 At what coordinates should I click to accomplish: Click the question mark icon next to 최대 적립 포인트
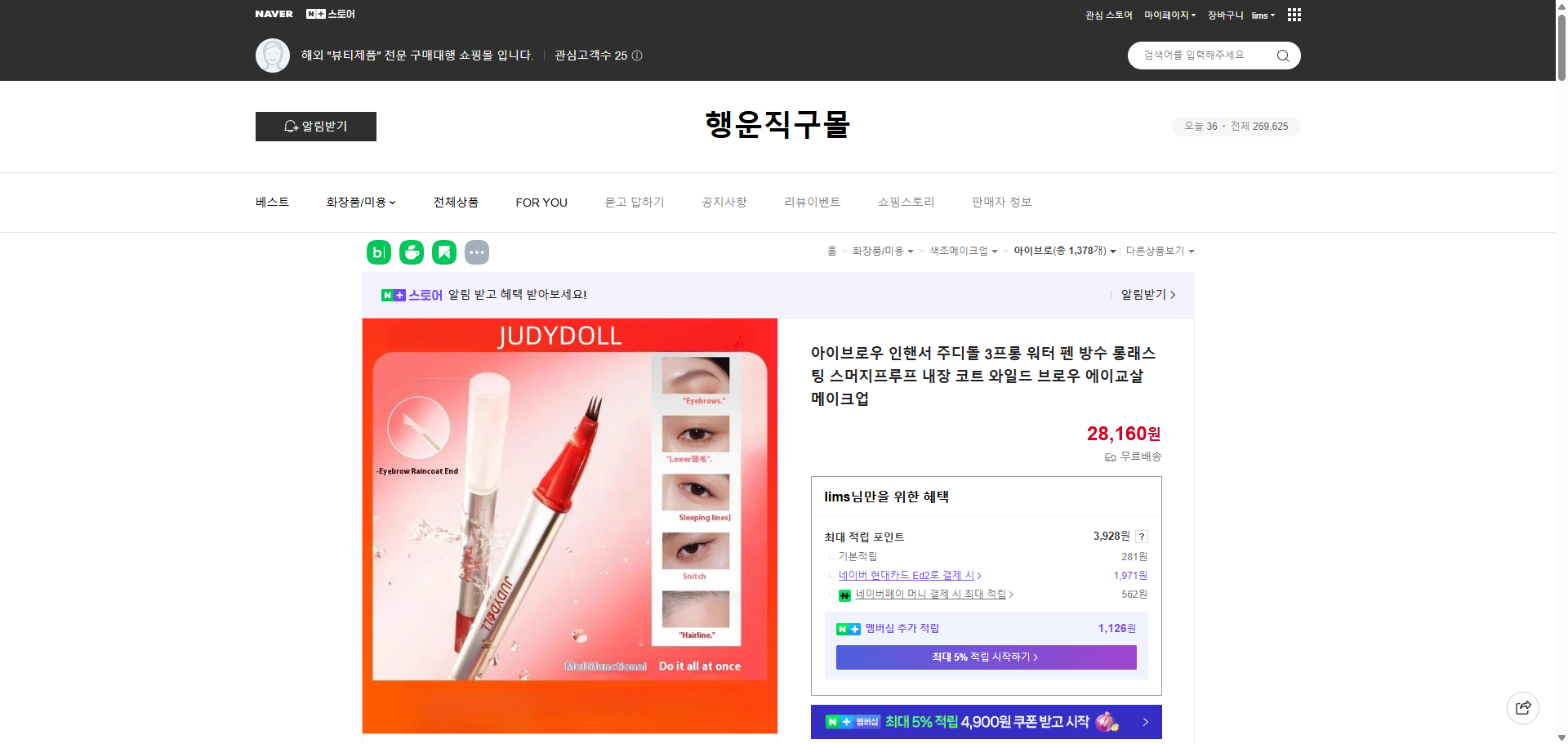point(1141,537)
